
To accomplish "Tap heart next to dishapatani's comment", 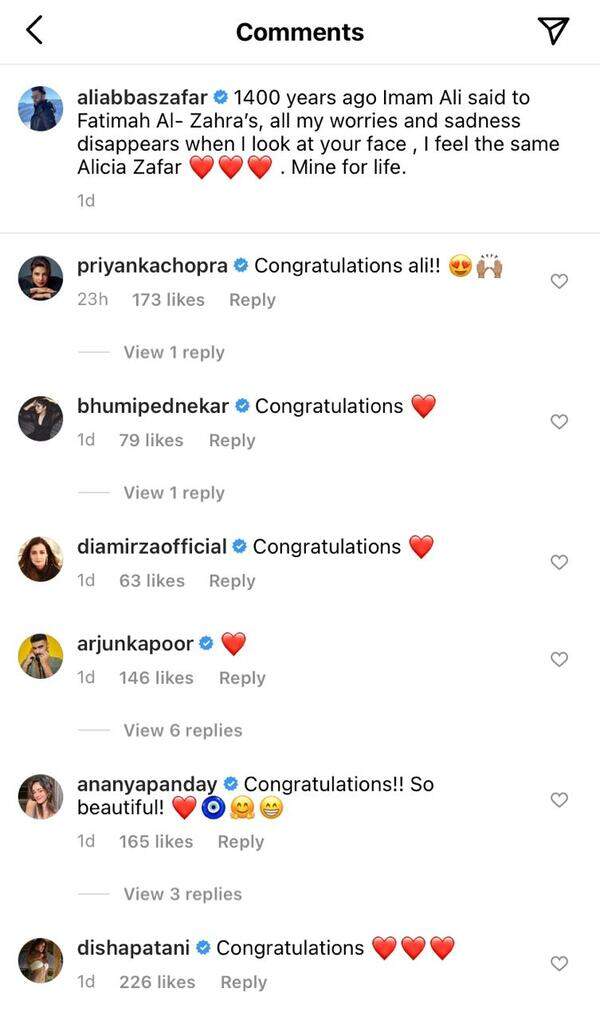I will pyautogui.click(x=560, y=963).
